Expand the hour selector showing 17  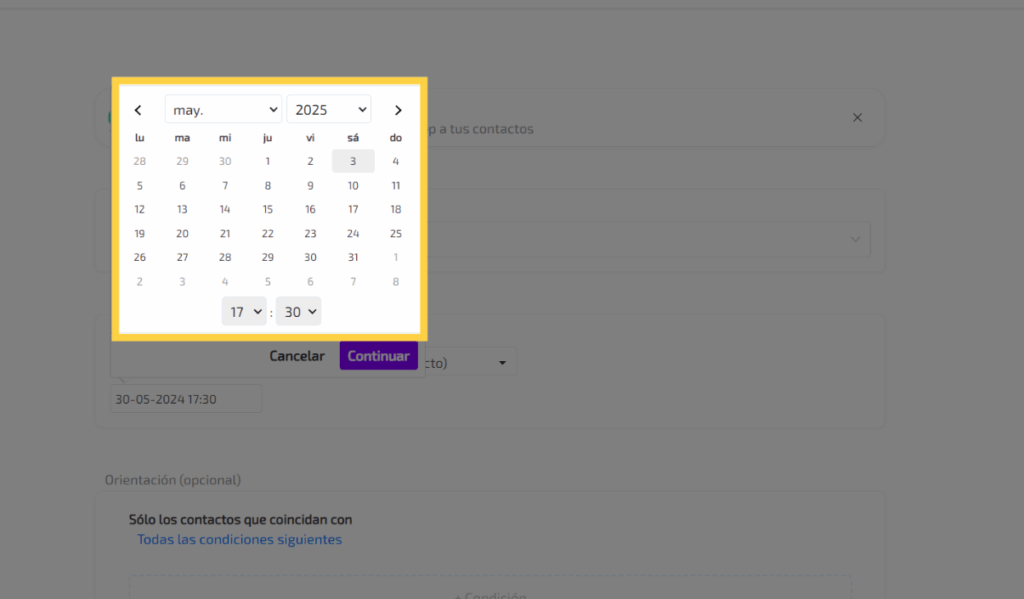[x=244, y=312]
